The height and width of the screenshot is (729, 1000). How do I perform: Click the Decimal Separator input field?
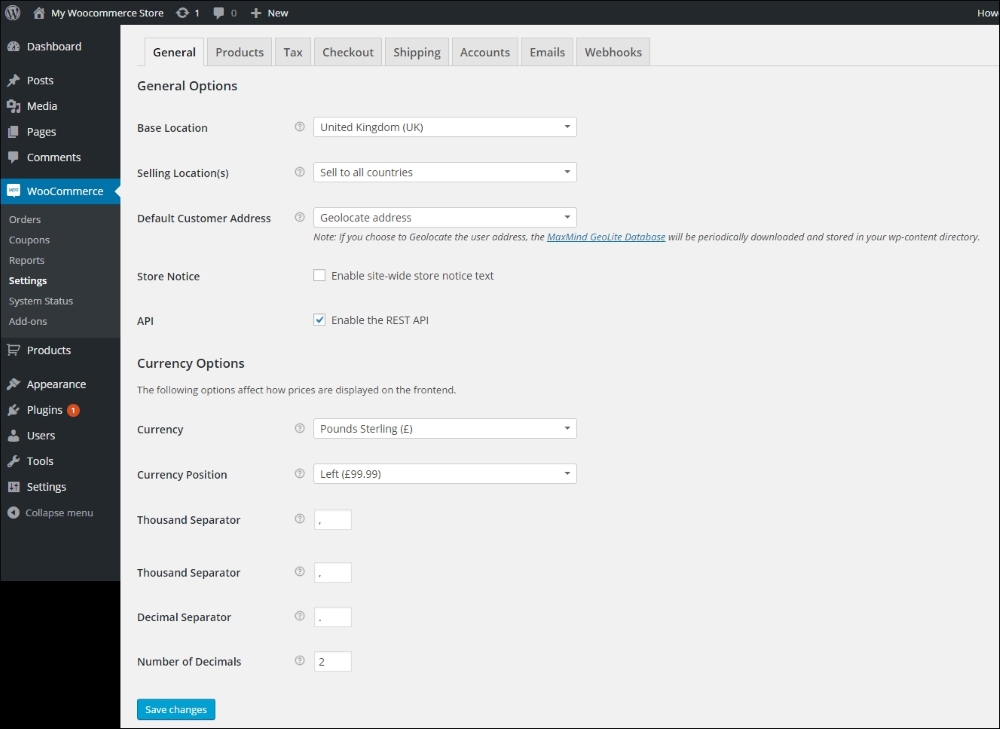tap(333, 617)
